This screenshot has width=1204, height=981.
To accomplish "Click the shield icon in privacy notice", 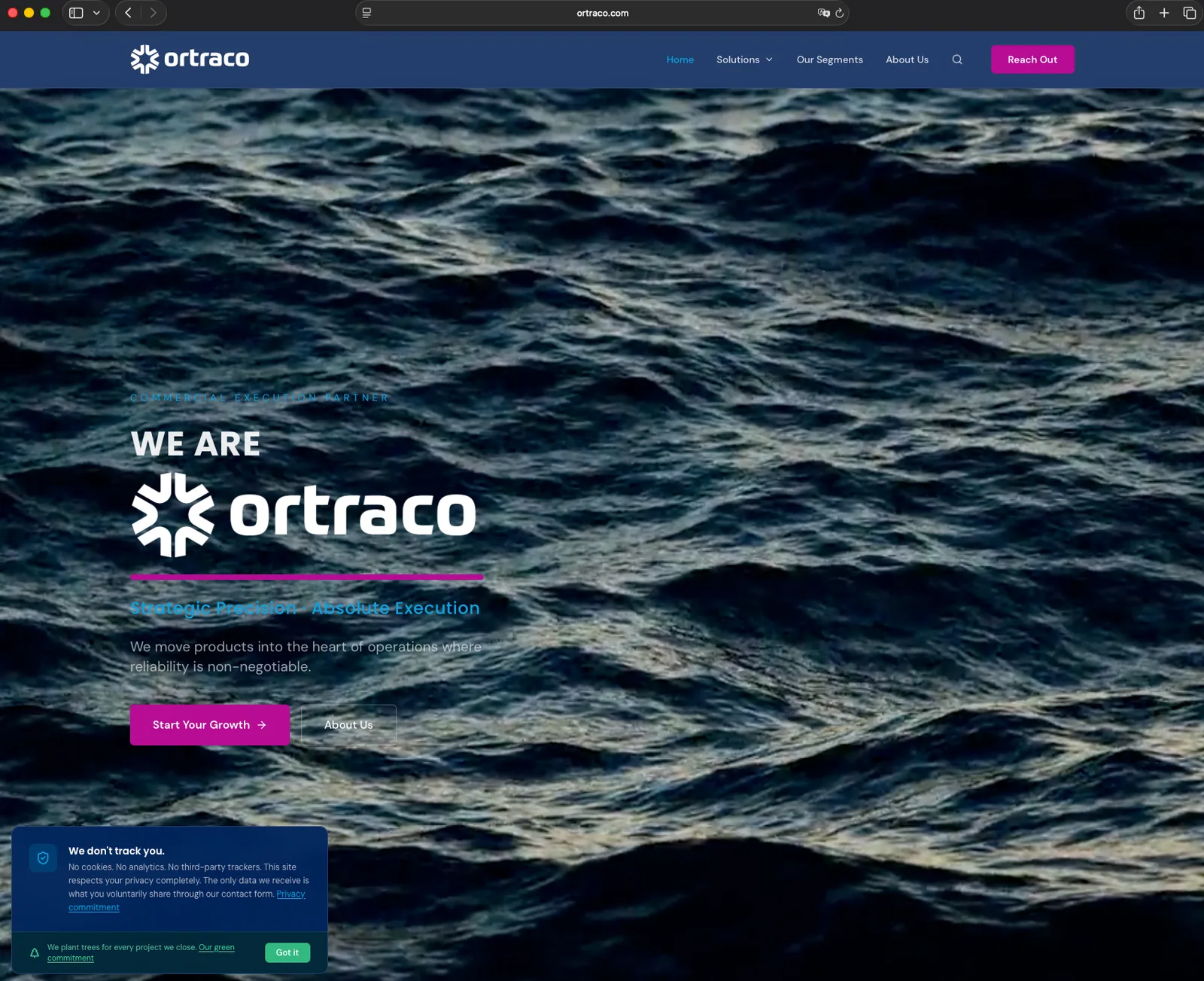I will [x=43, y=858].
